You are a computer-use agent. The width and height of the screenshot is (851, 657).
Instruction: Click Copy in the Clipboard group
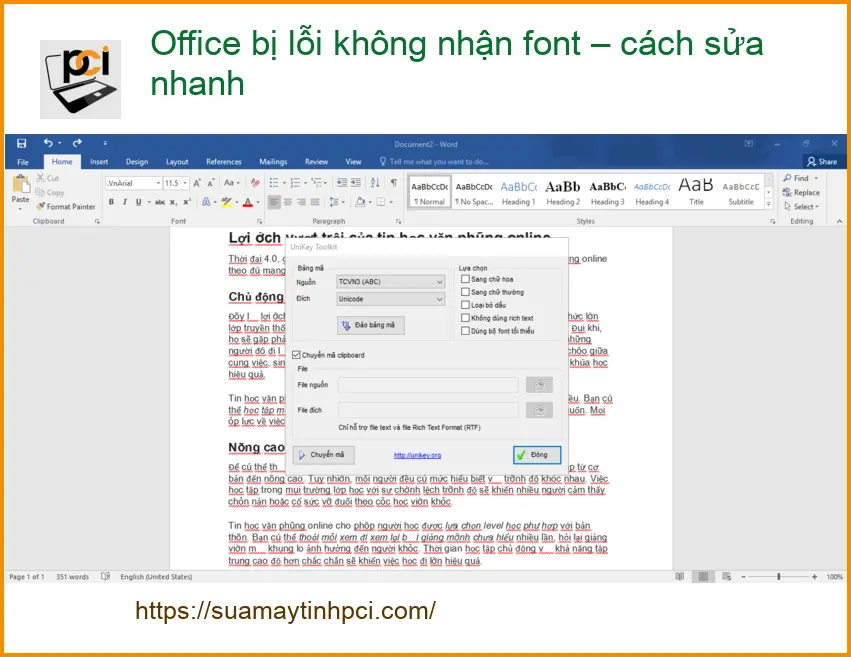[50, 193]
